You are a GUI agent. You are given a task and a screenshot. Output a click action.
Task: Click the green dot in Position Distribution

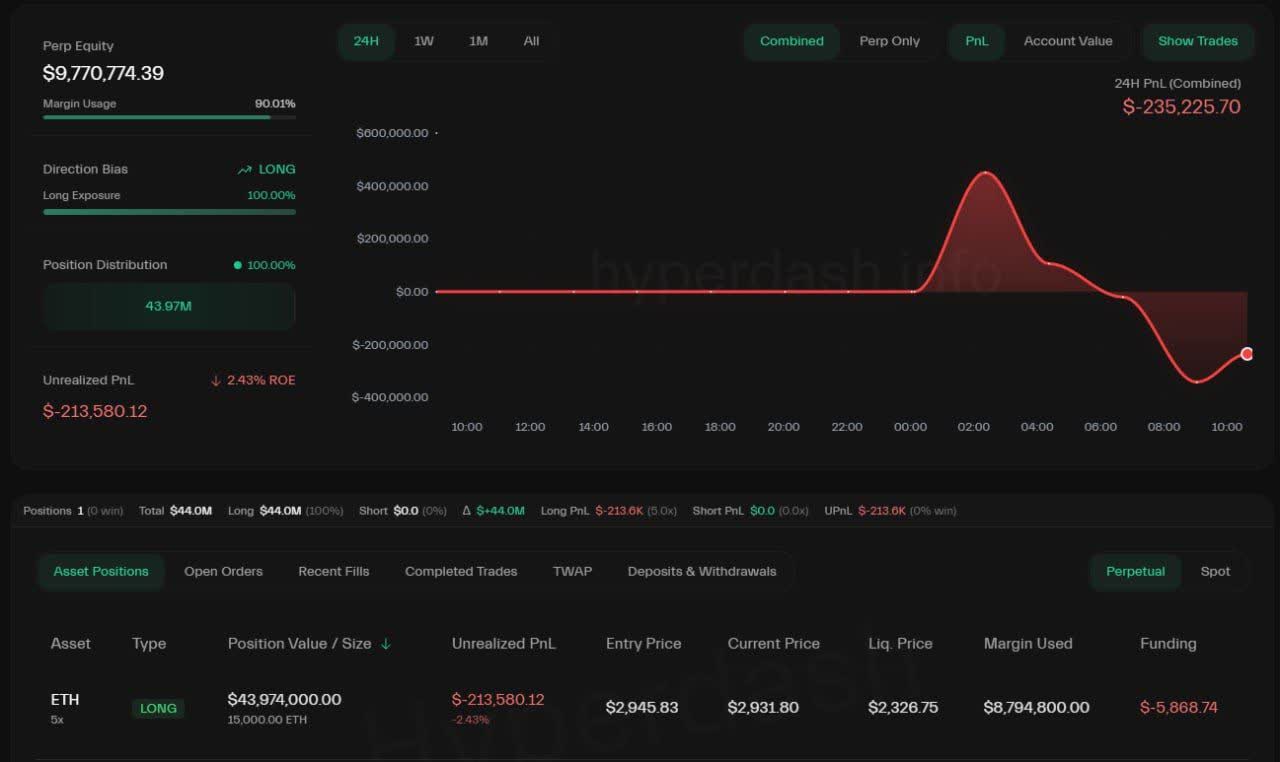[237, 265]
